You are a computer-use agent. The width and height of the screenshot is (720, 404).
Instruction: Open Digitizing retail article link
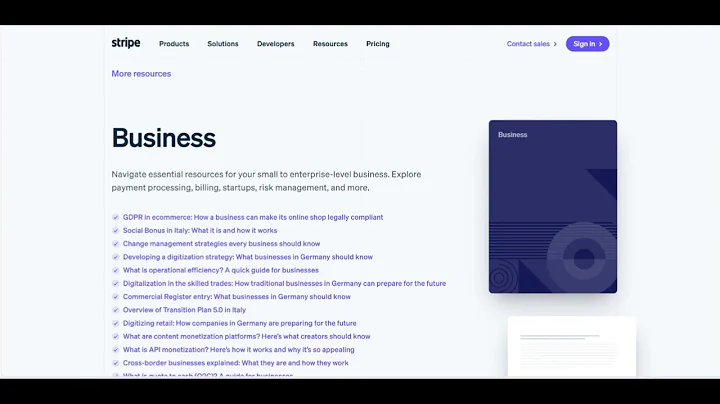[x=239, y=323]
